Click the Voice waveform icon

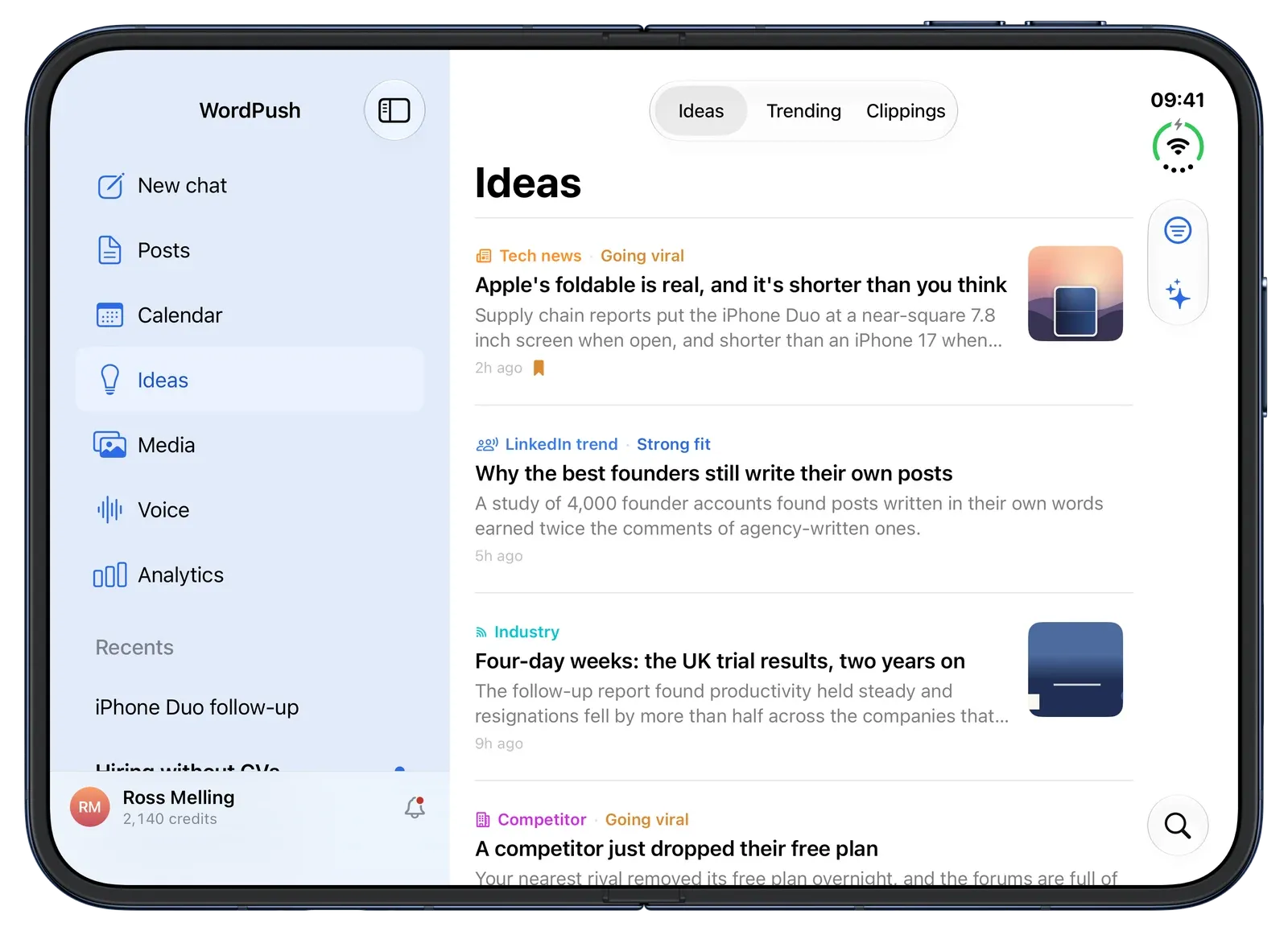(x=109, y=510)
